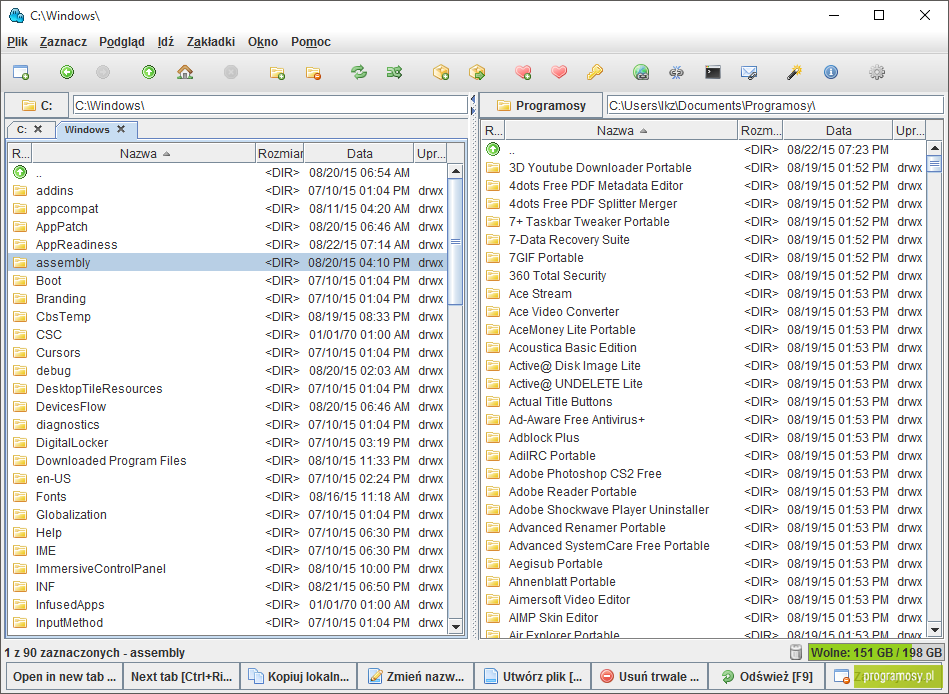The width and height of the screenshot is (949, 694).
Task: Select the 360 Total Security folder
Action: 704,276
